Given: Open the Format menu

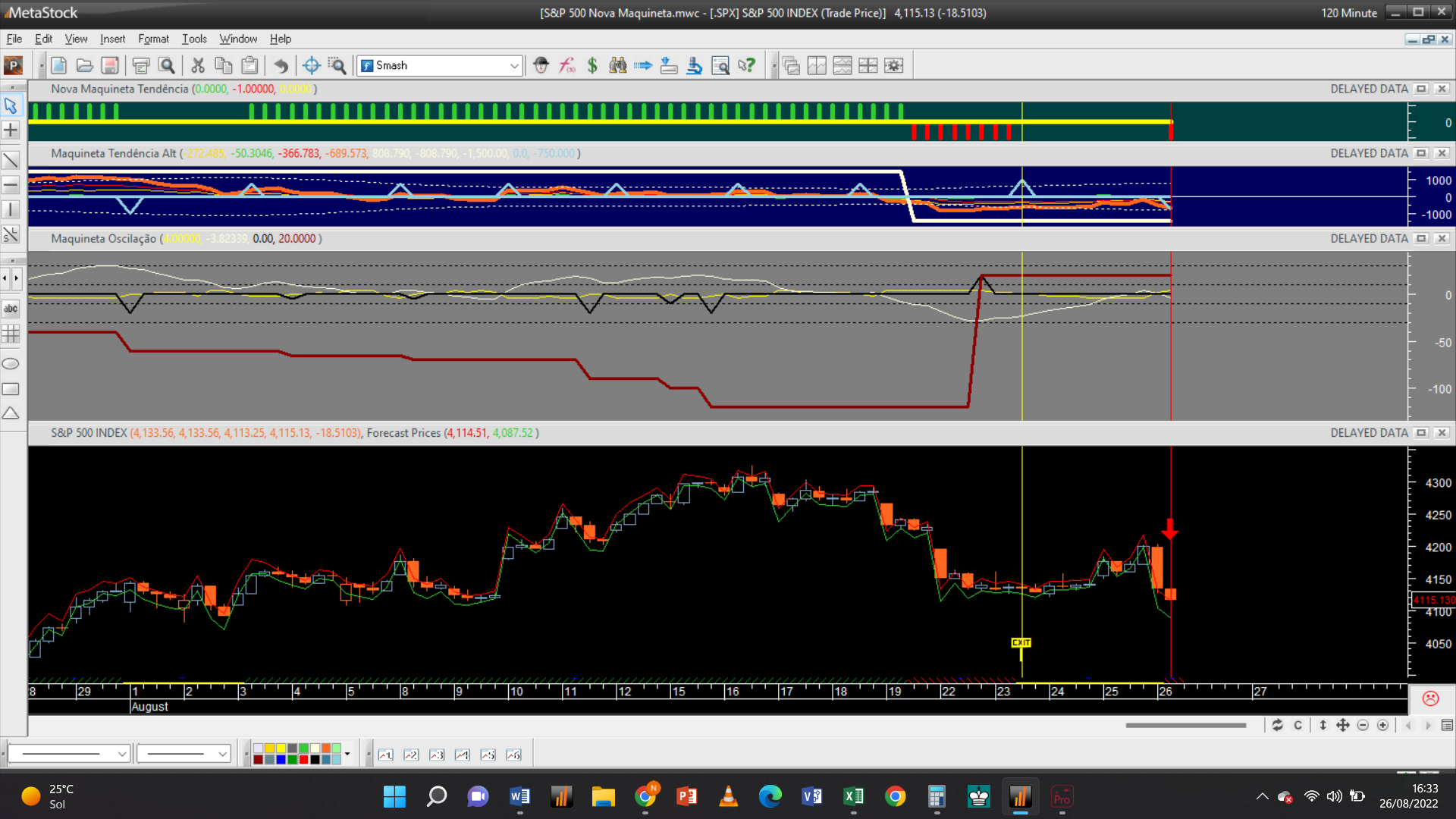Looking at the screenshot, I should point(153,39).
